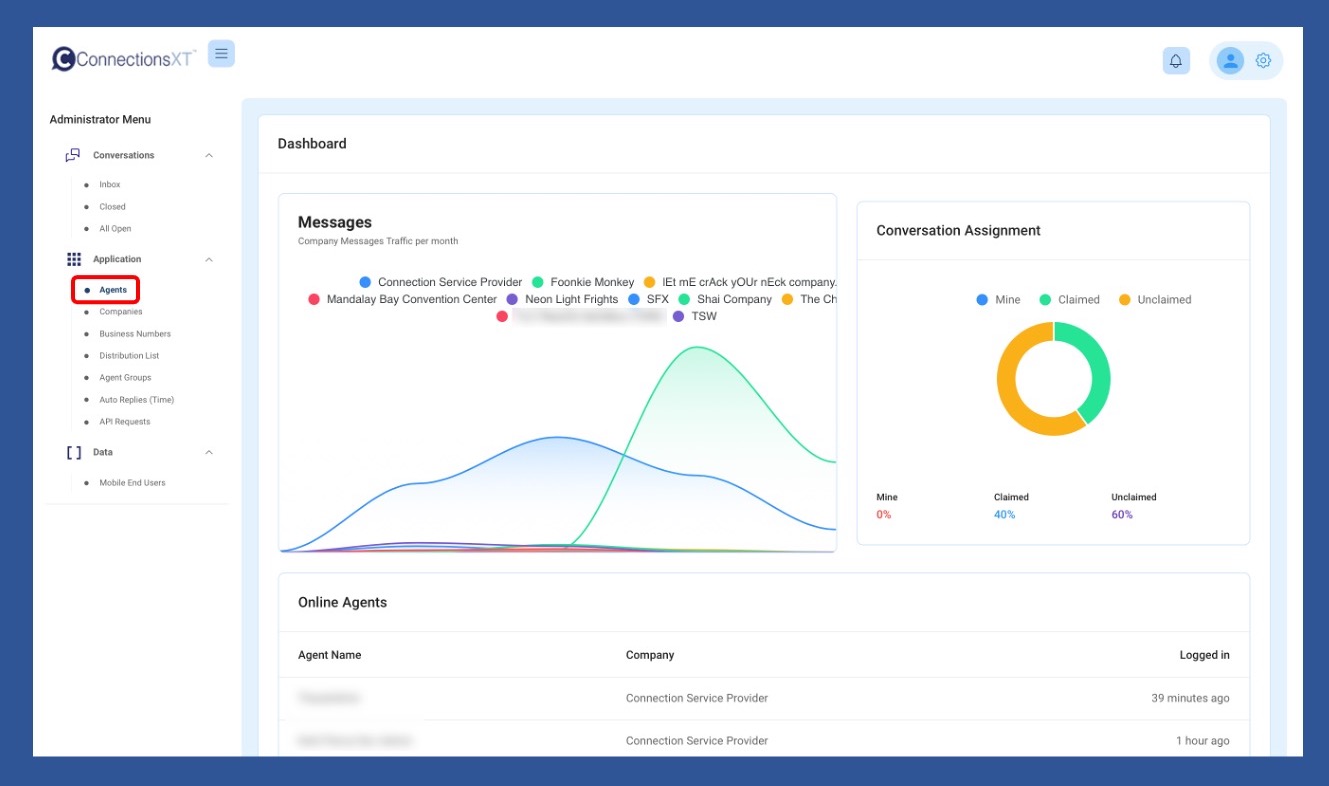1329x786 pixels.
Task: Open the settings gear icon
Action: [x=1263, y=61]
